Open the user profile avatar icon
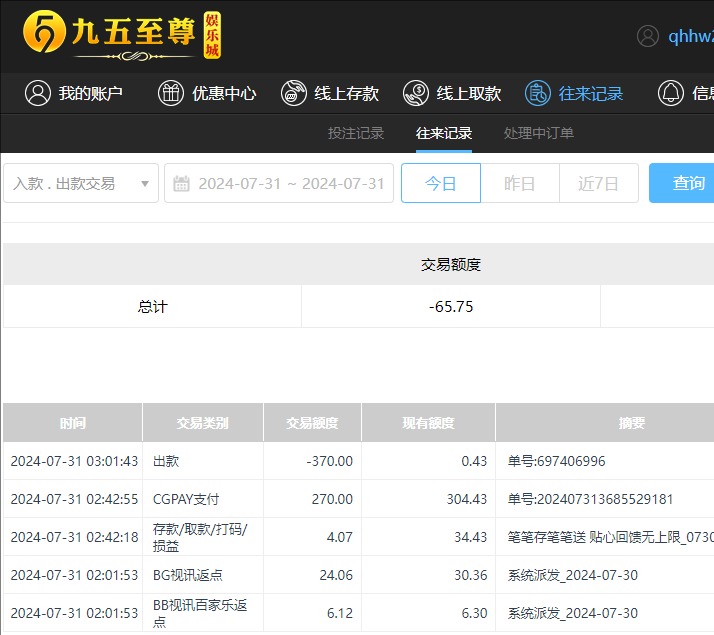This screenshot has width=714, height=635. pyautogui.click(x=648, y=36)
